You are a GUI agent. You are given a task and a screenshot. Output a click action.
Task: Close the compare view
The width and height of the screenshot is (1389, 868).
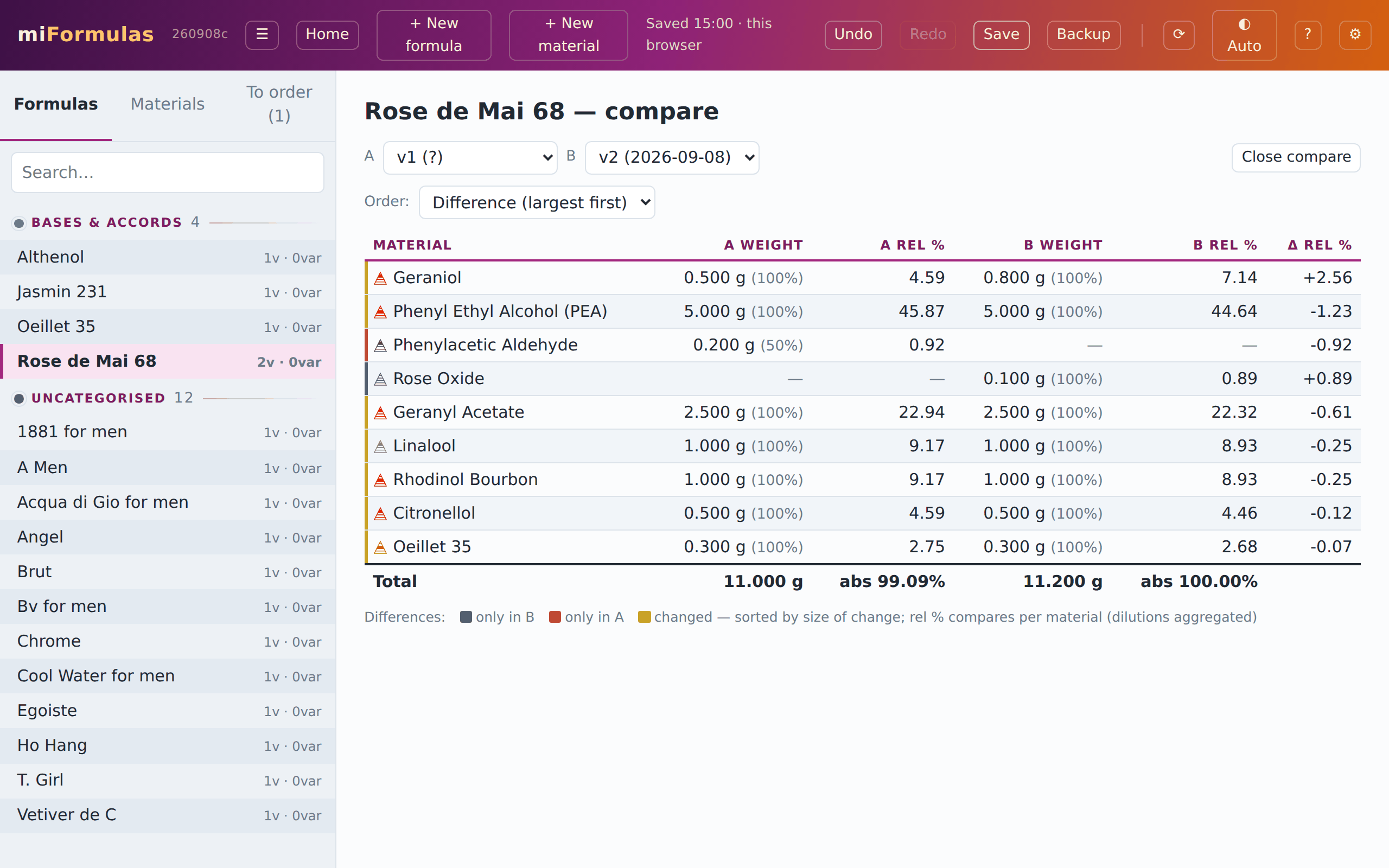pos(1296,157)
